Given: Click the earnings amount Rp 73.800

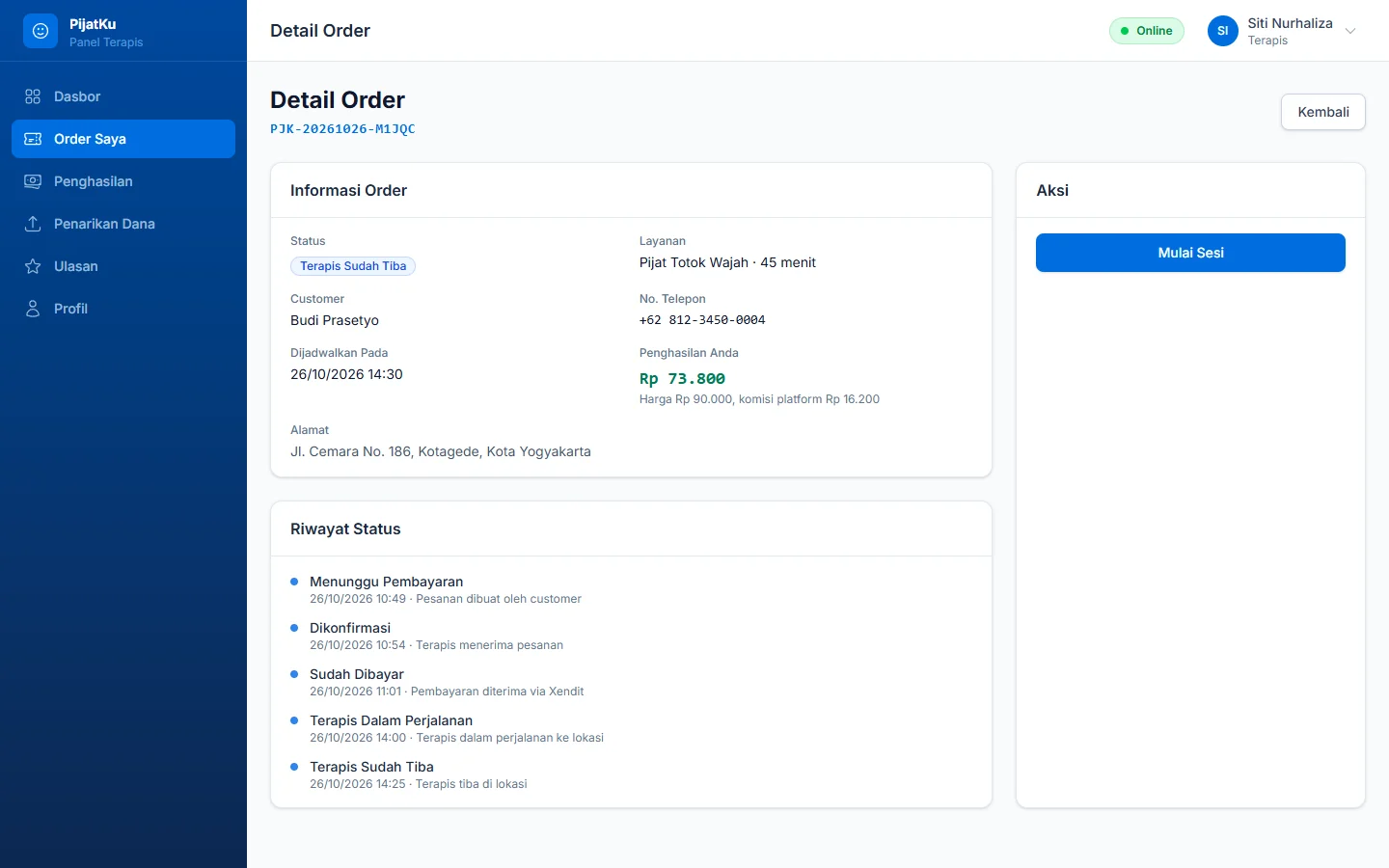Looking at the screenshot, I should click(682, 379).
